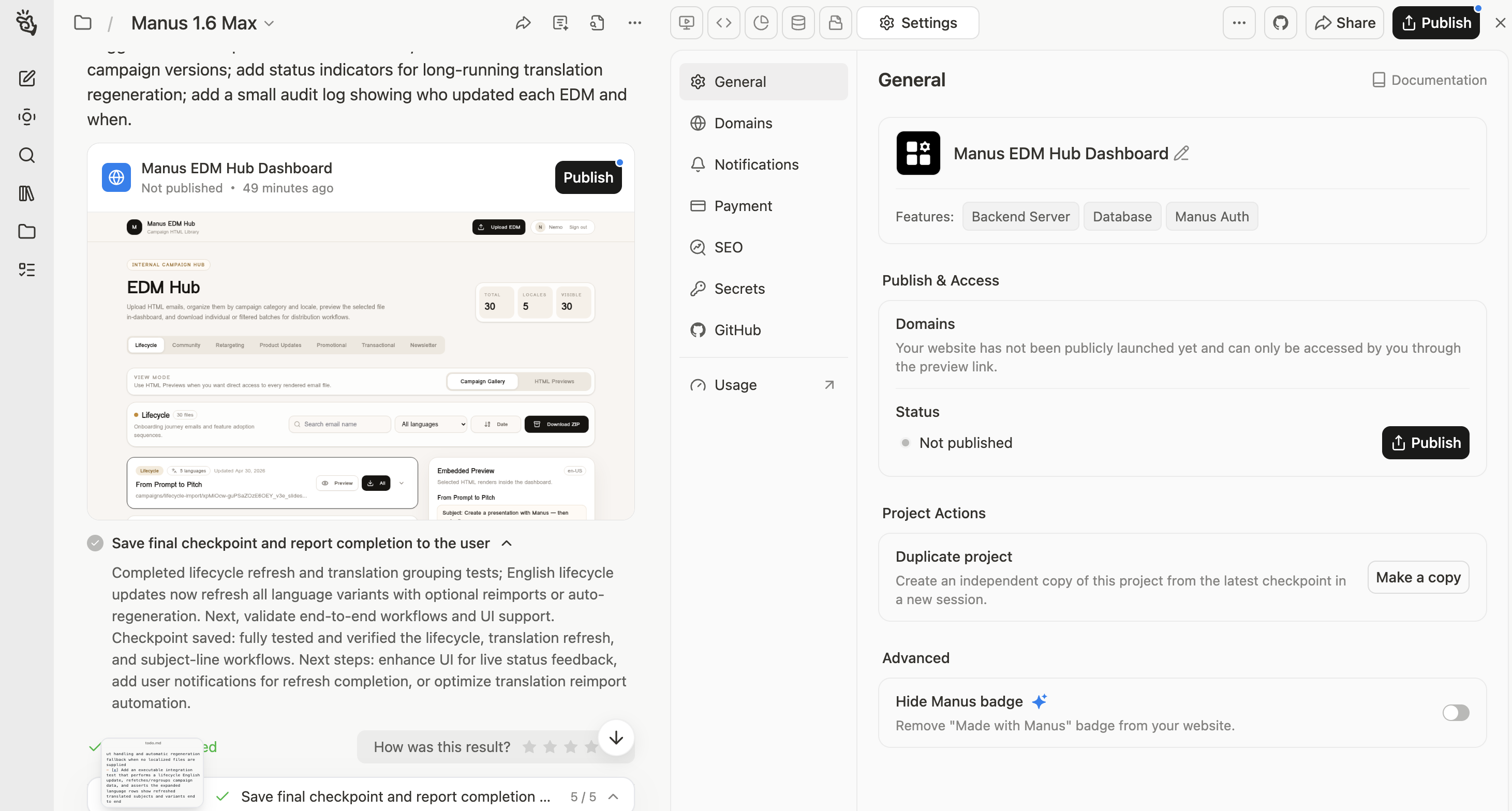The height and width of the screenshot is (811, 1512).
Task: Open the projects folder in left sidebar
Action: pyautogui.click(x=27, y=231)
